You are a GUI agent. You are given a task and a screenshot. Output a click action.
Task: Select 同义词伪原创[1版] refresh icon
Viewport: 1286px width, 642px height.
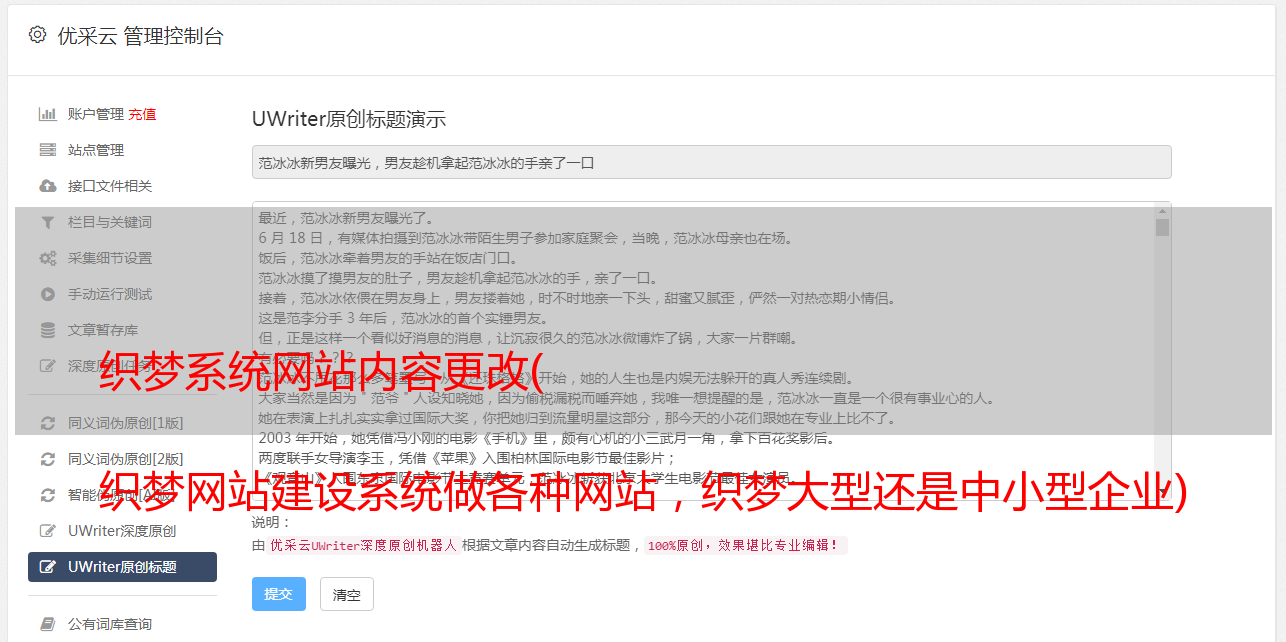(x=47, y=423)
